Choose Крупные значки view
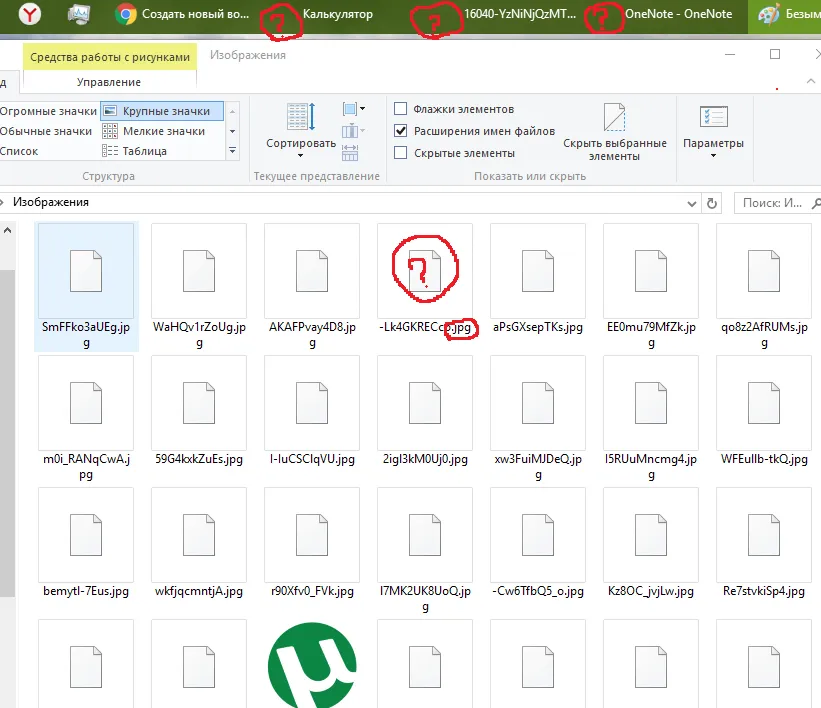The image size is (821, 708). coord(162,111)
